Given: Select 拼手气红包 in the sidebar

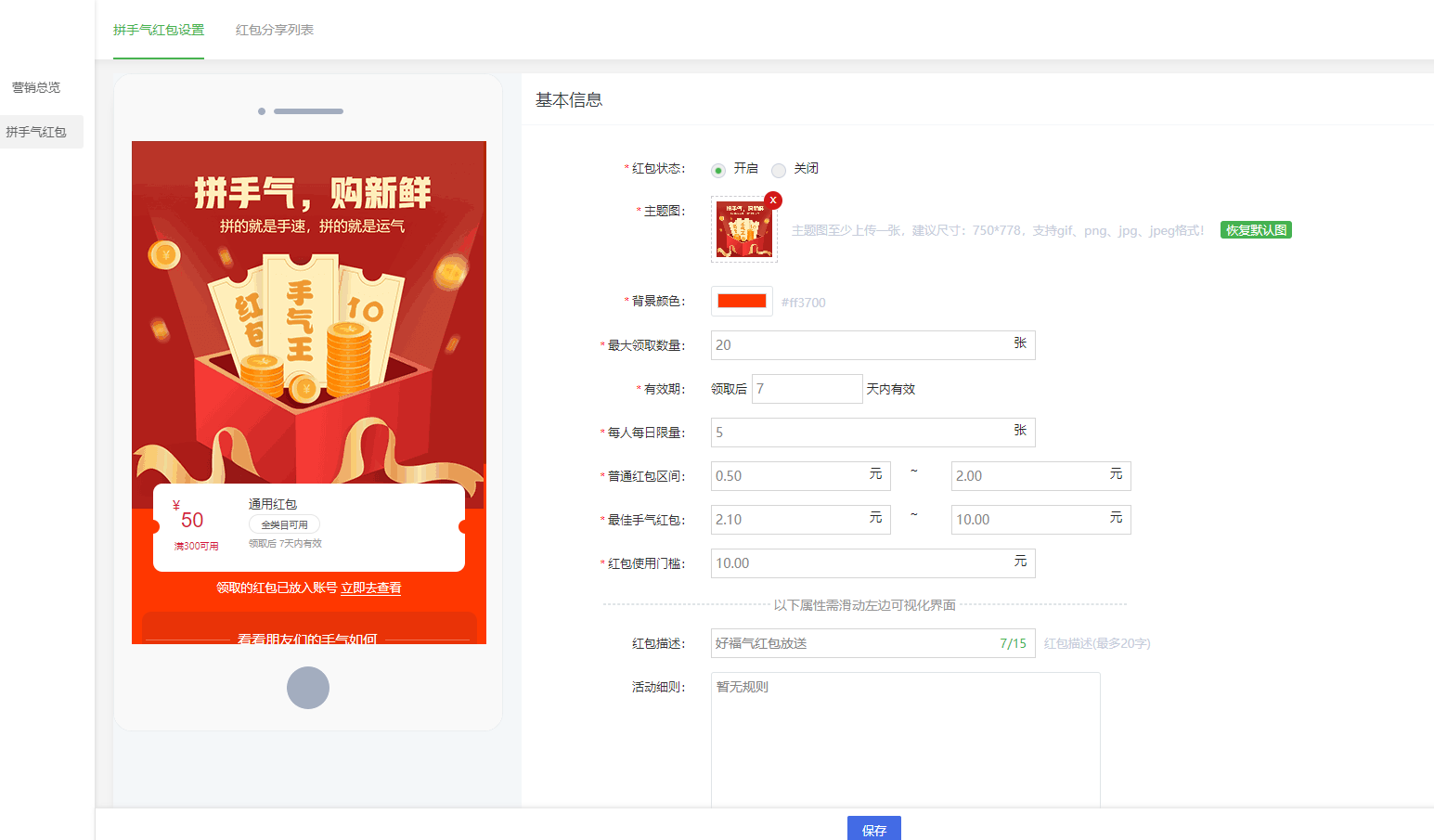Looking at the screenshot, I should (37, 132).
